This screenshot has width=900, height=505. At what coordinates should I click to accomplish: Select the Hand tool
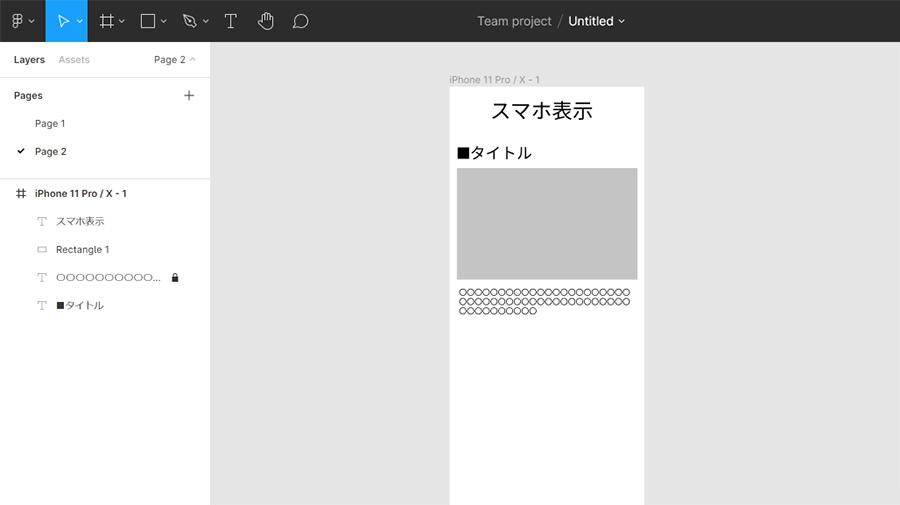point(265,21)
